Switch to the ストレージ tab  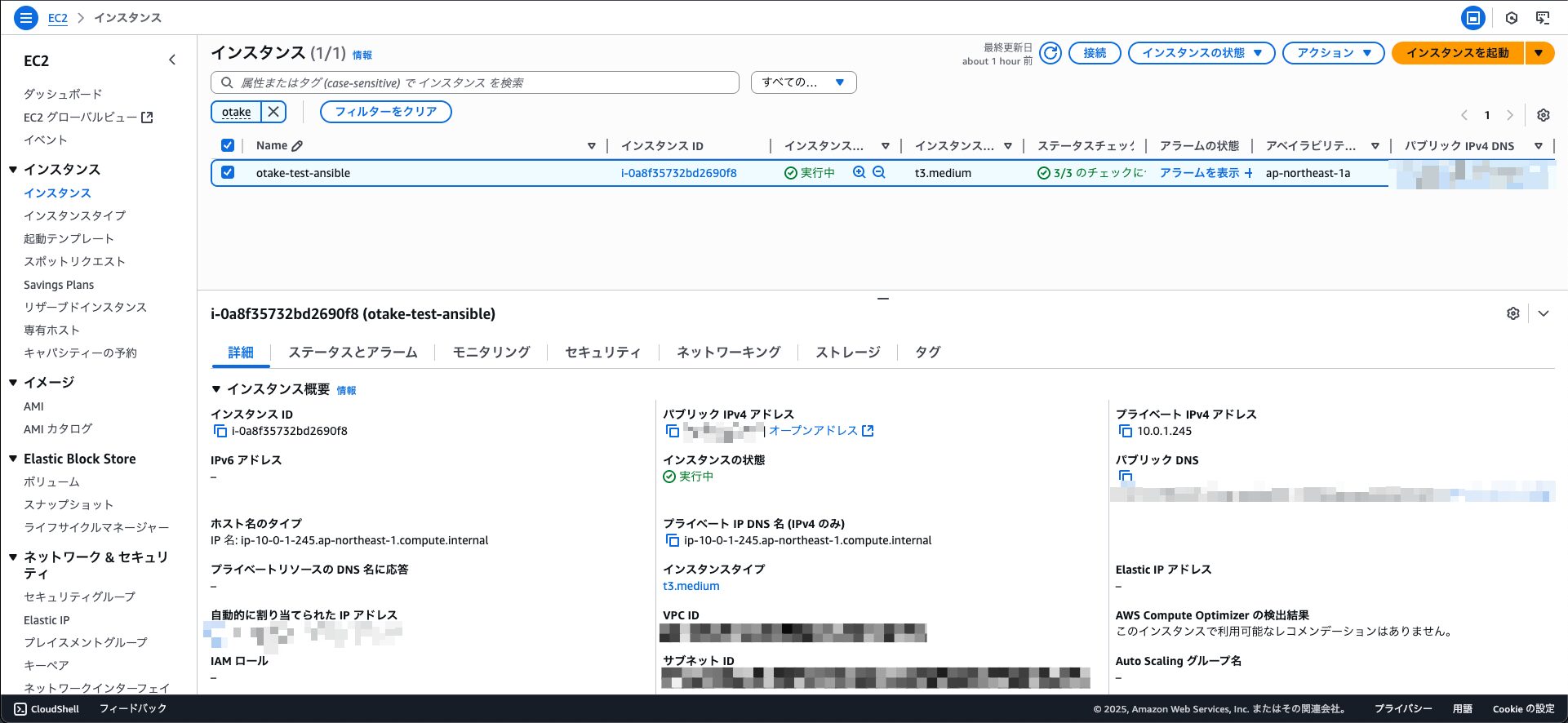tap(848, 353)
